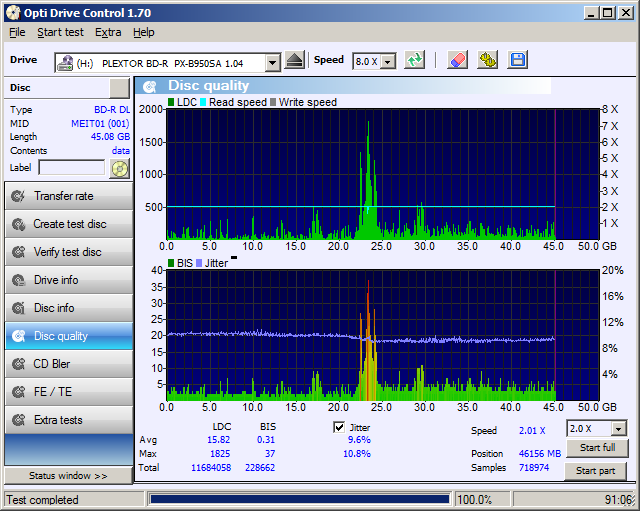
Task: Click the test progress bar
Action: [x=300, y=499]
